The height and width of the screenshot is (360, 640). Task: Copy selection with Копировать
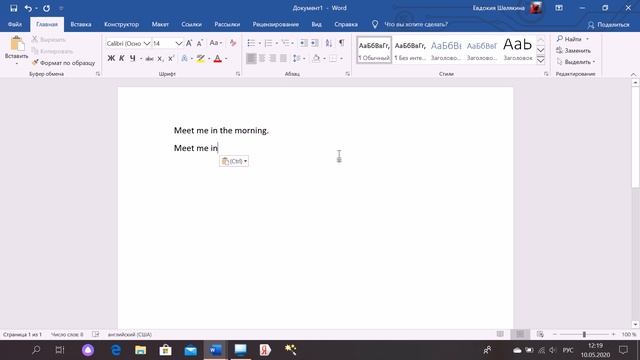[52, 51]
